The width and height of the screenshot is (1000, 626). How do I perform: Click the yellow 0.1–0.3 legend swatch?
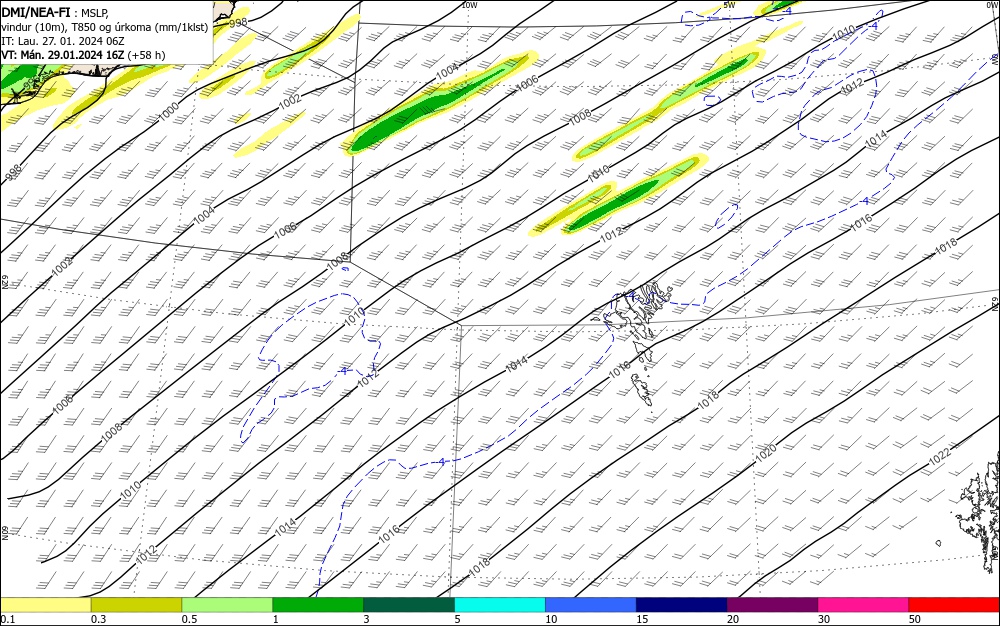[45, 605]
